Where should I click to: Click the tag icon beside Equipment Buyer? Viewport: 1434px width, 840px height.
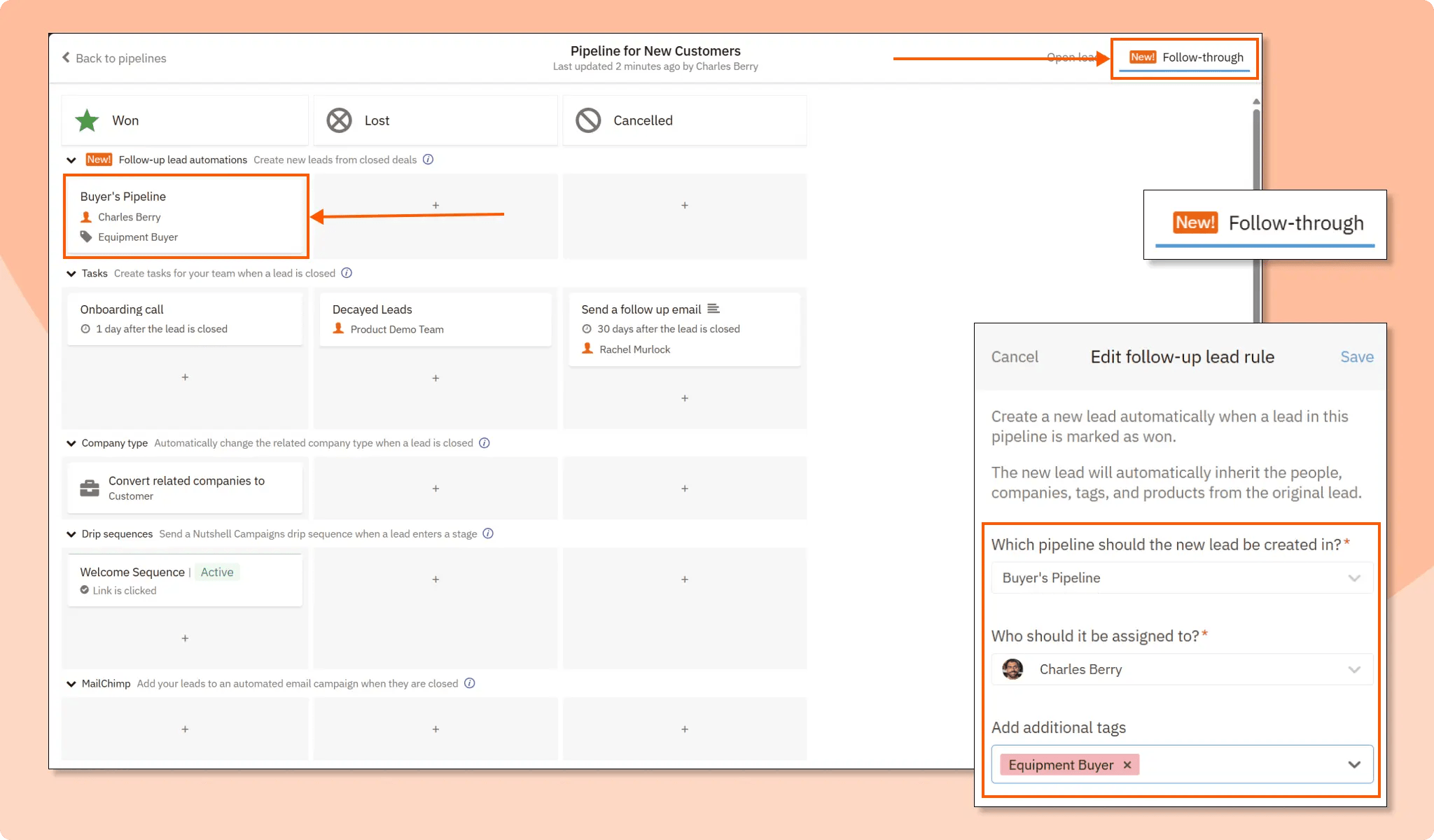pos(85,237)
